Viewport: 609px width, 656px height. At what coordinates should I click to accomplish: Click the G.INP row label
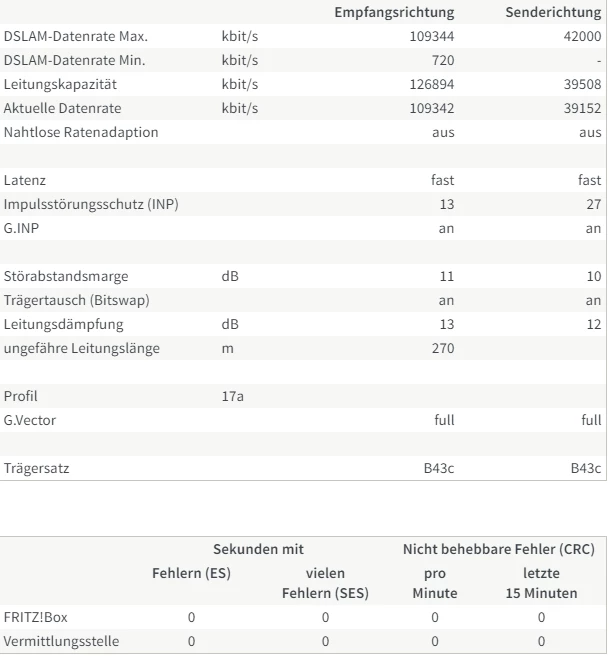pyautogui.click(x=22, y=228)
